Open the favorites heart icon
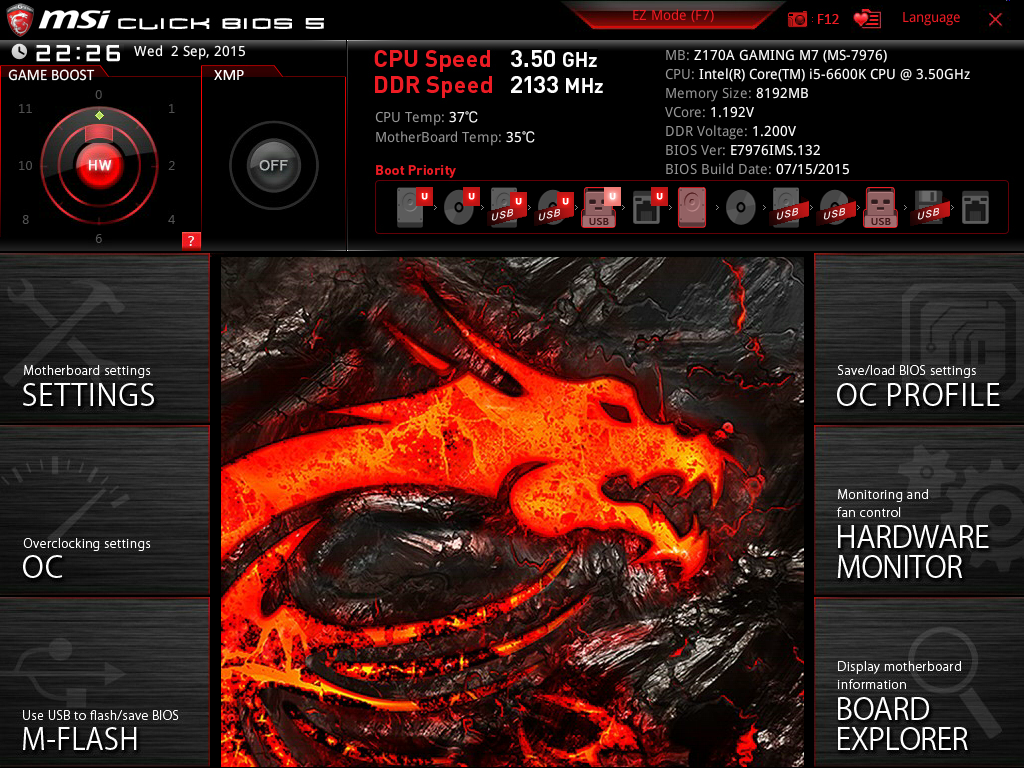1024x768 pixels. pos(867,19)
